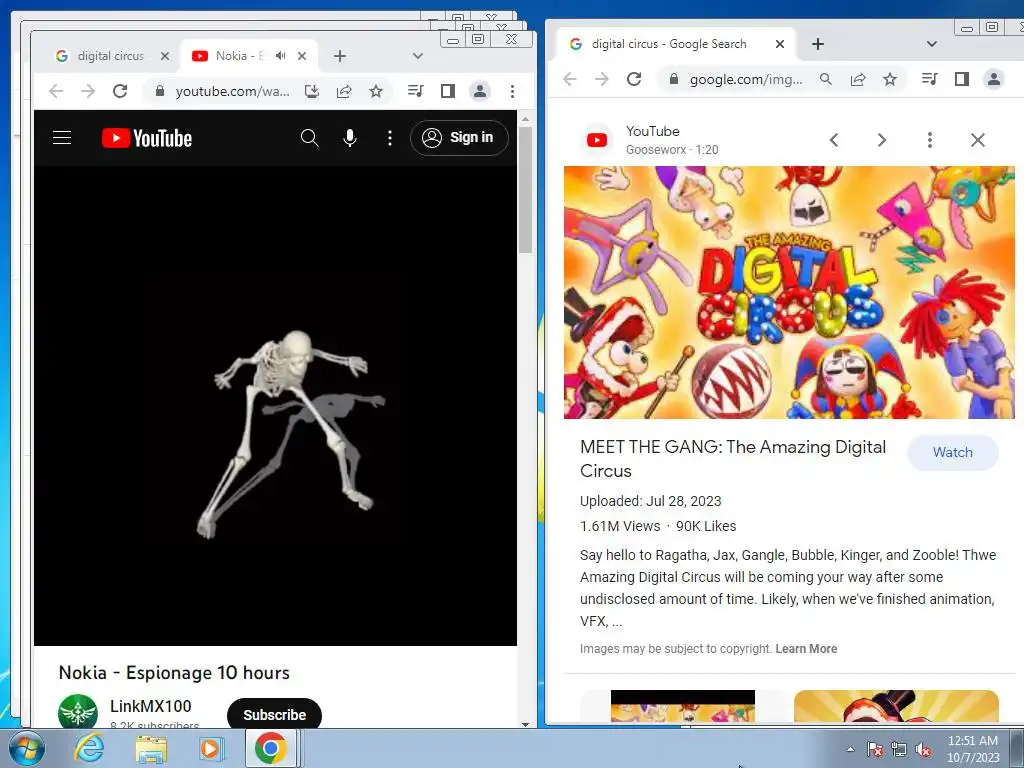Click the LinkMX100 channel avatar

tap(78, 711)
